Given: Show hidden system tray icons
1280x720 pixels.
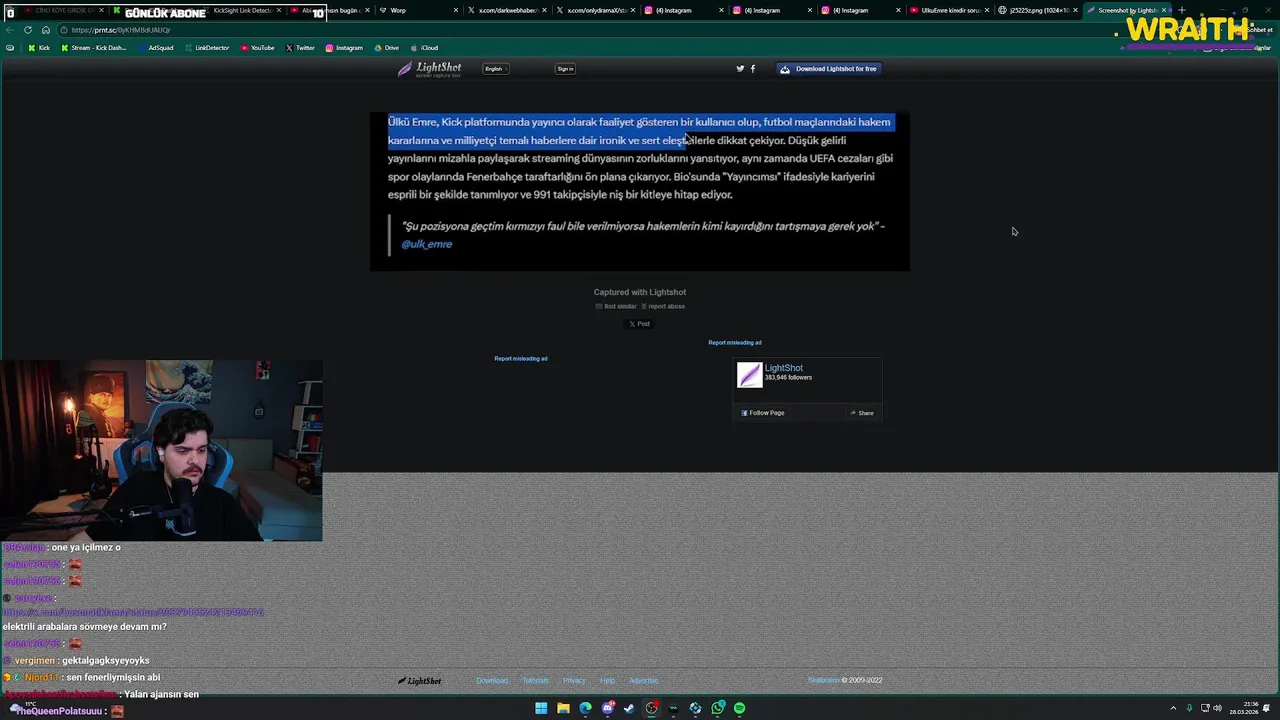Looking at the screenshot, I should coord(1173,708).
